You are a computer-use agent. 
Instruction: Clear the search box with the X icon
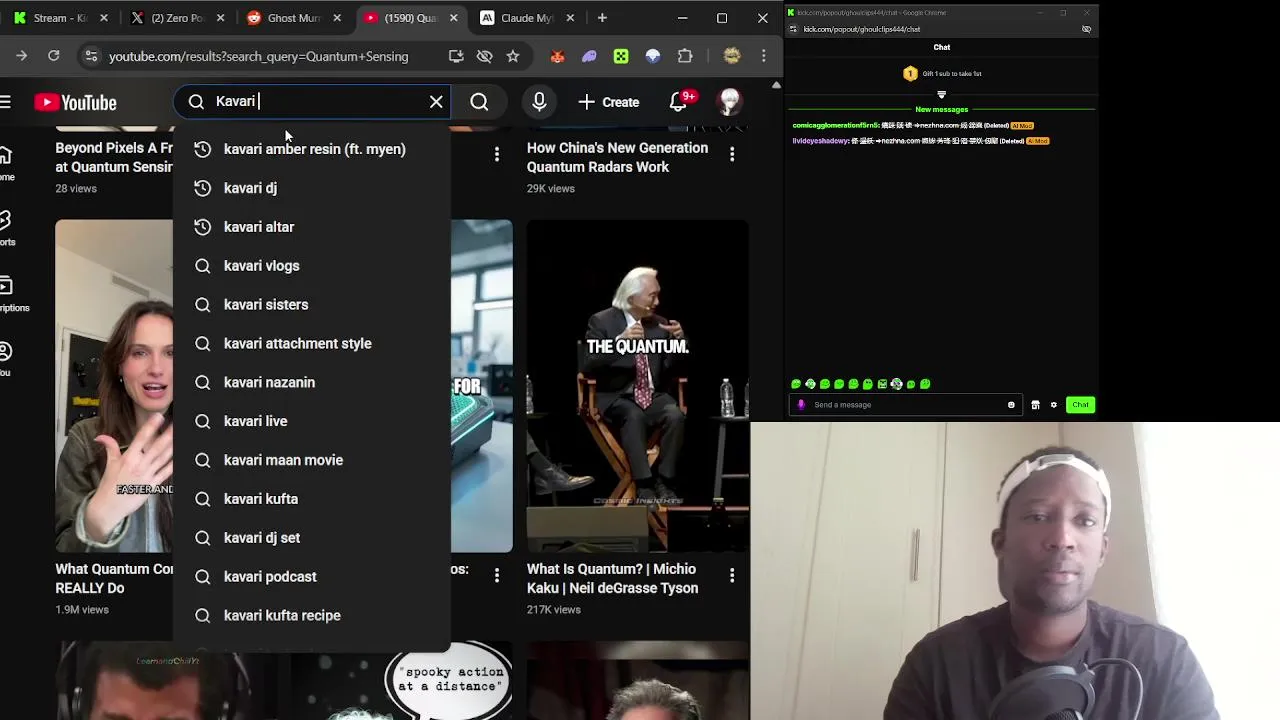coord(436,102)
